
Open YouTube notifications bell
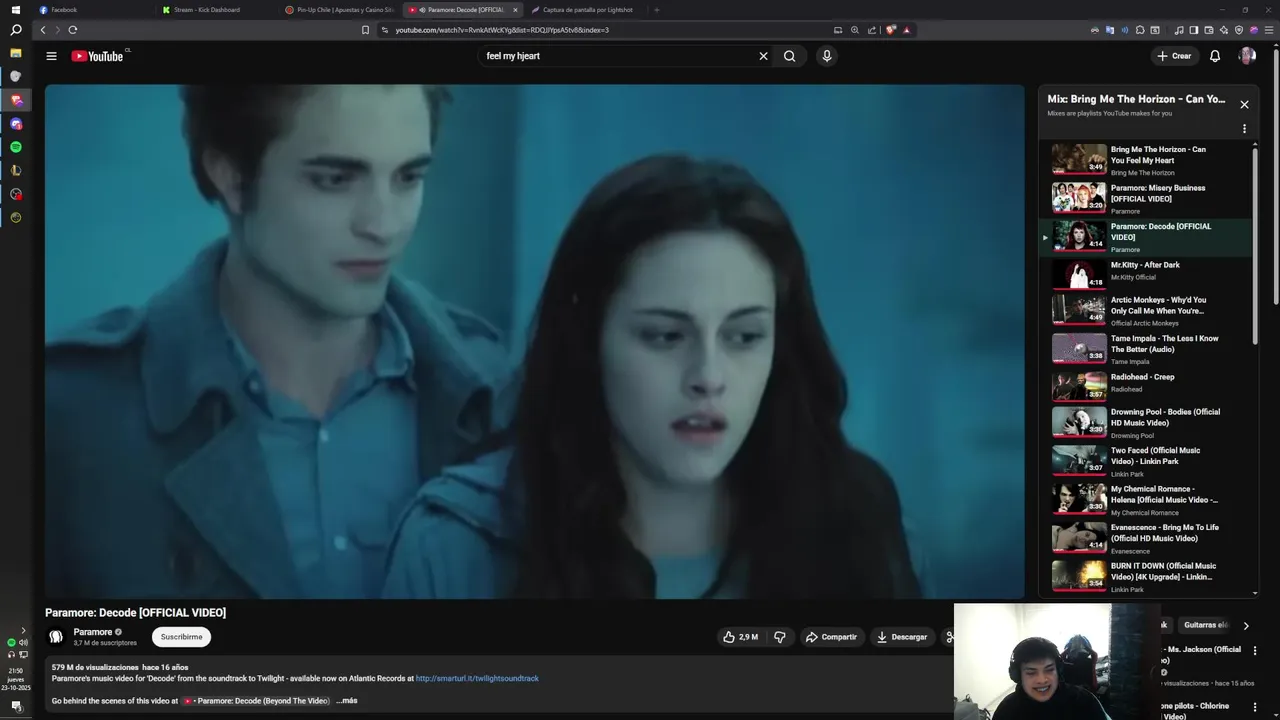[x=1215, y=56]
